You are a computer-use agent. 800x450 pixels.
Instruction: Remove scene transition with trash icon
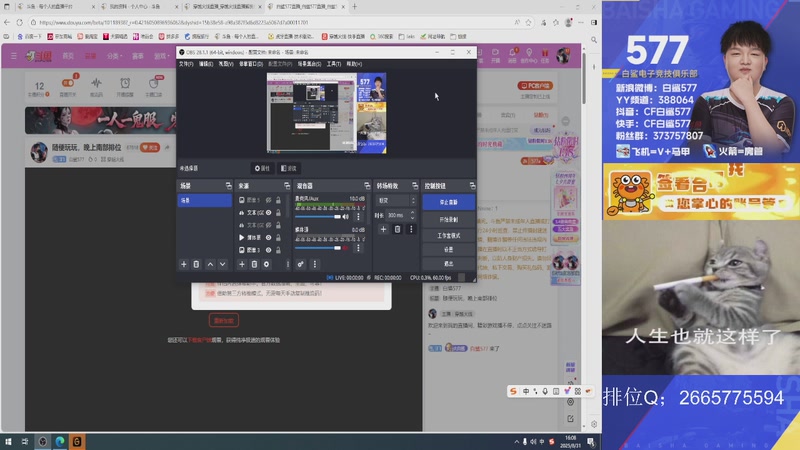point(397,230)
